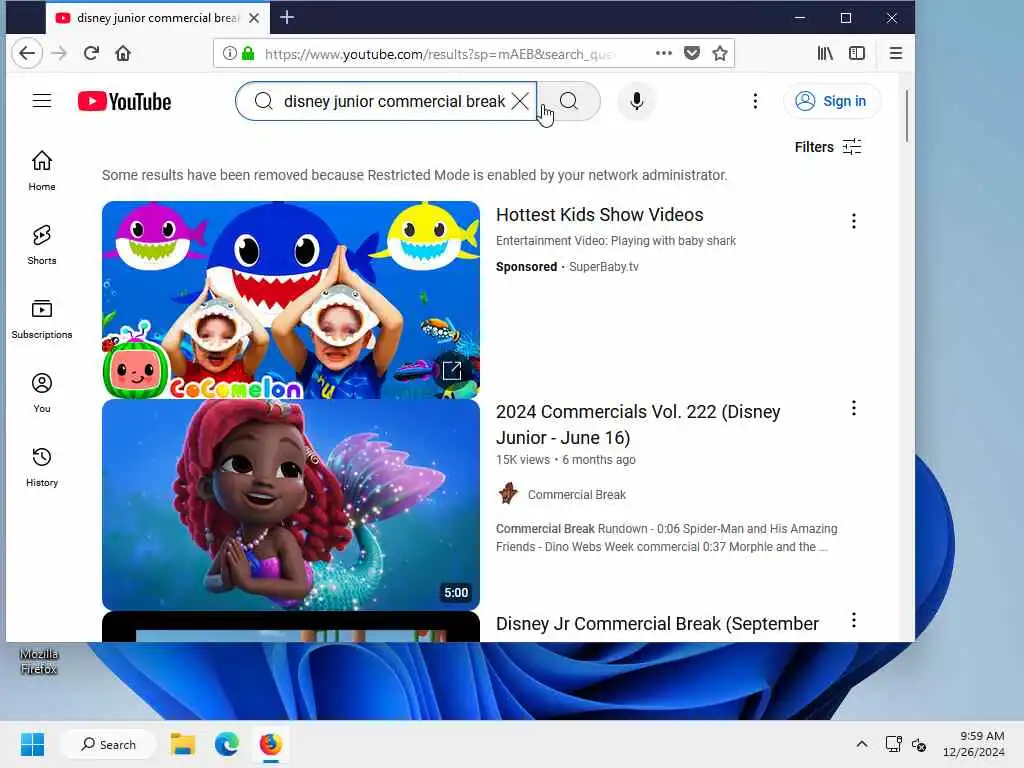Open Hottest Kids Show Videos title
The image size is (1024, 768).
600,215
